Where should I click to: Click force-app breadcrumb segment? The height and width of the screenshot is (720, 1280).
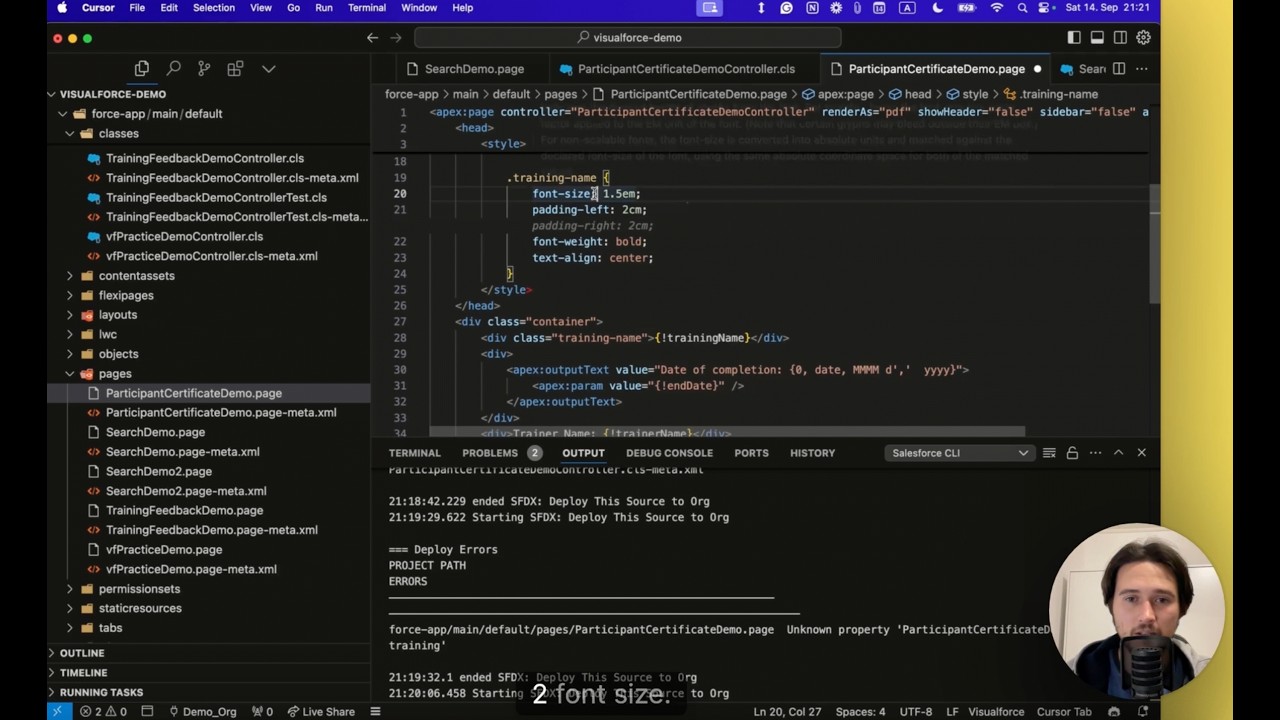[412, 94]
